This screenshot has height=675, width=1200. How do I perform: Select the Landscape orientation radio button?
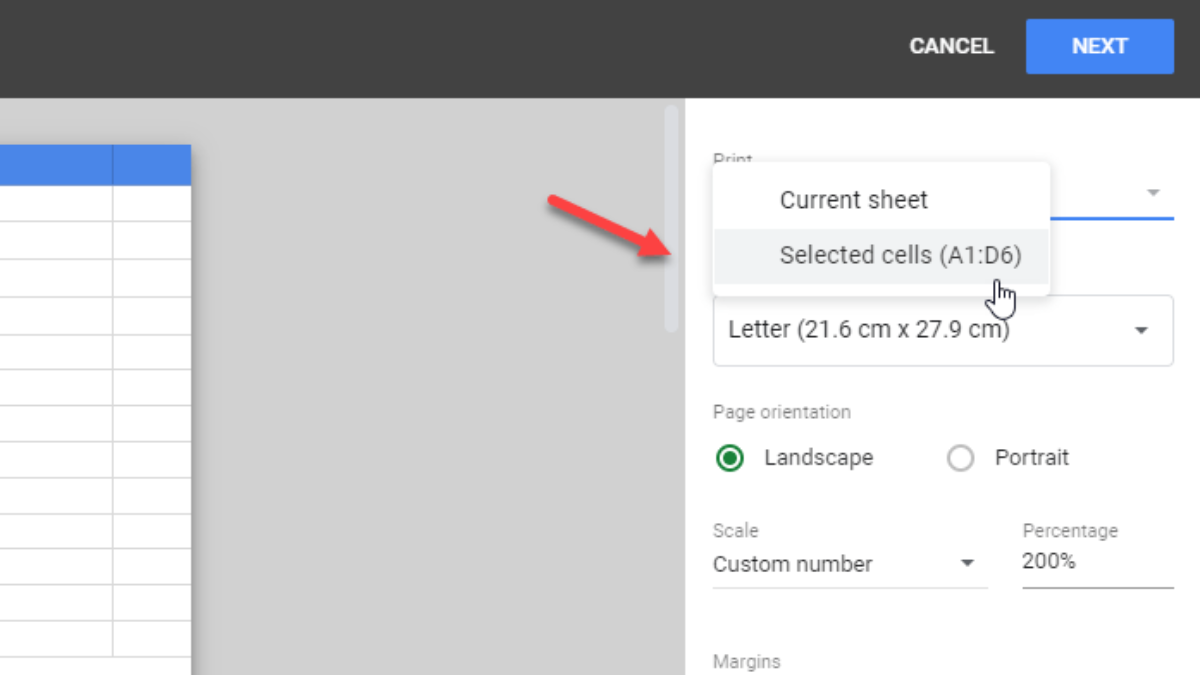click(x=729, y=458)
